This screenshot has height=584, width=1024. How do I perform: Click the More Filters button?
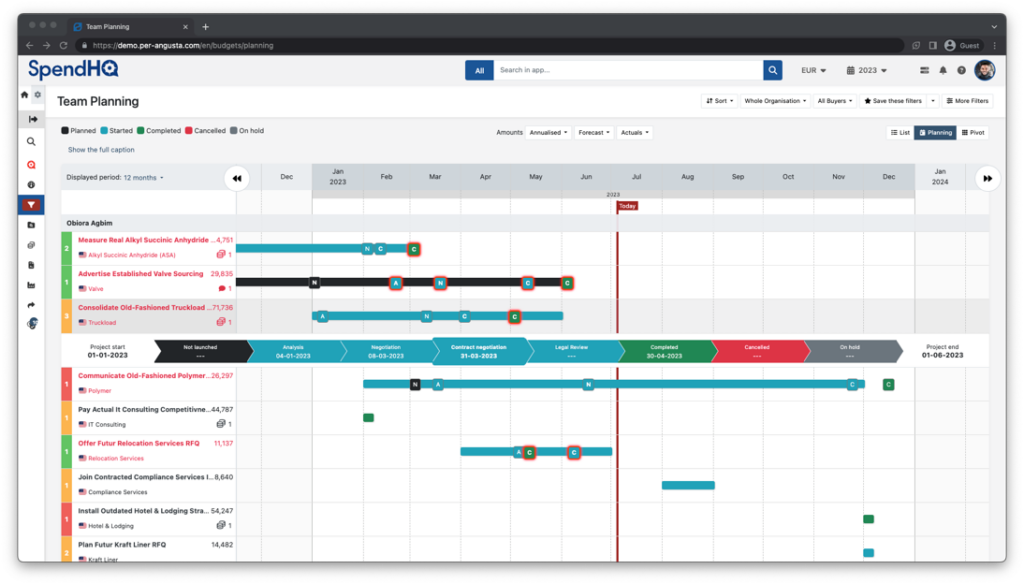coord(967,101)
